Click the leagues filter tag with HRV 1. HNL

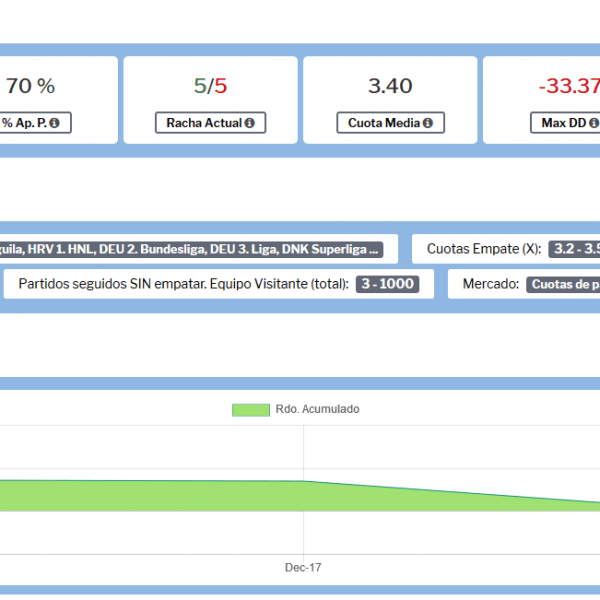point(191,249)
